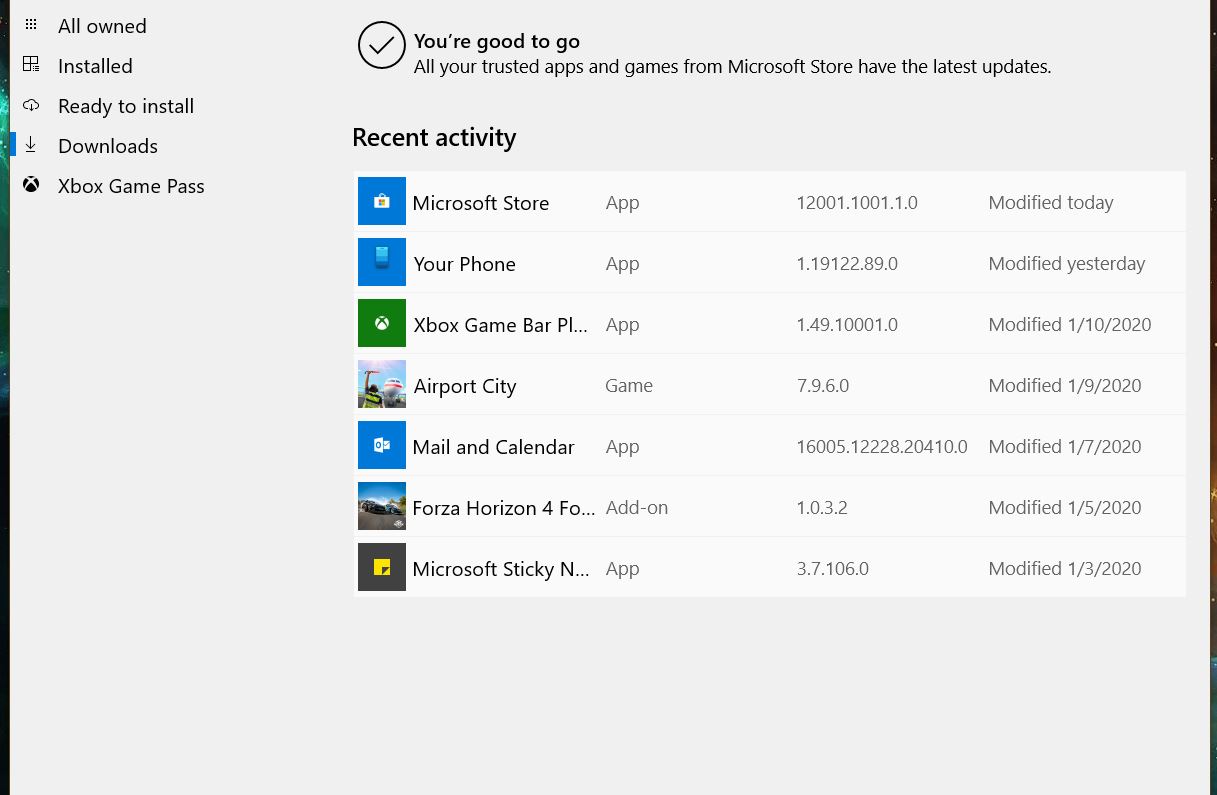This screenshot has width=1217, height=795.
Task: Open the Your Phone entry name
Action: point(465,264)
